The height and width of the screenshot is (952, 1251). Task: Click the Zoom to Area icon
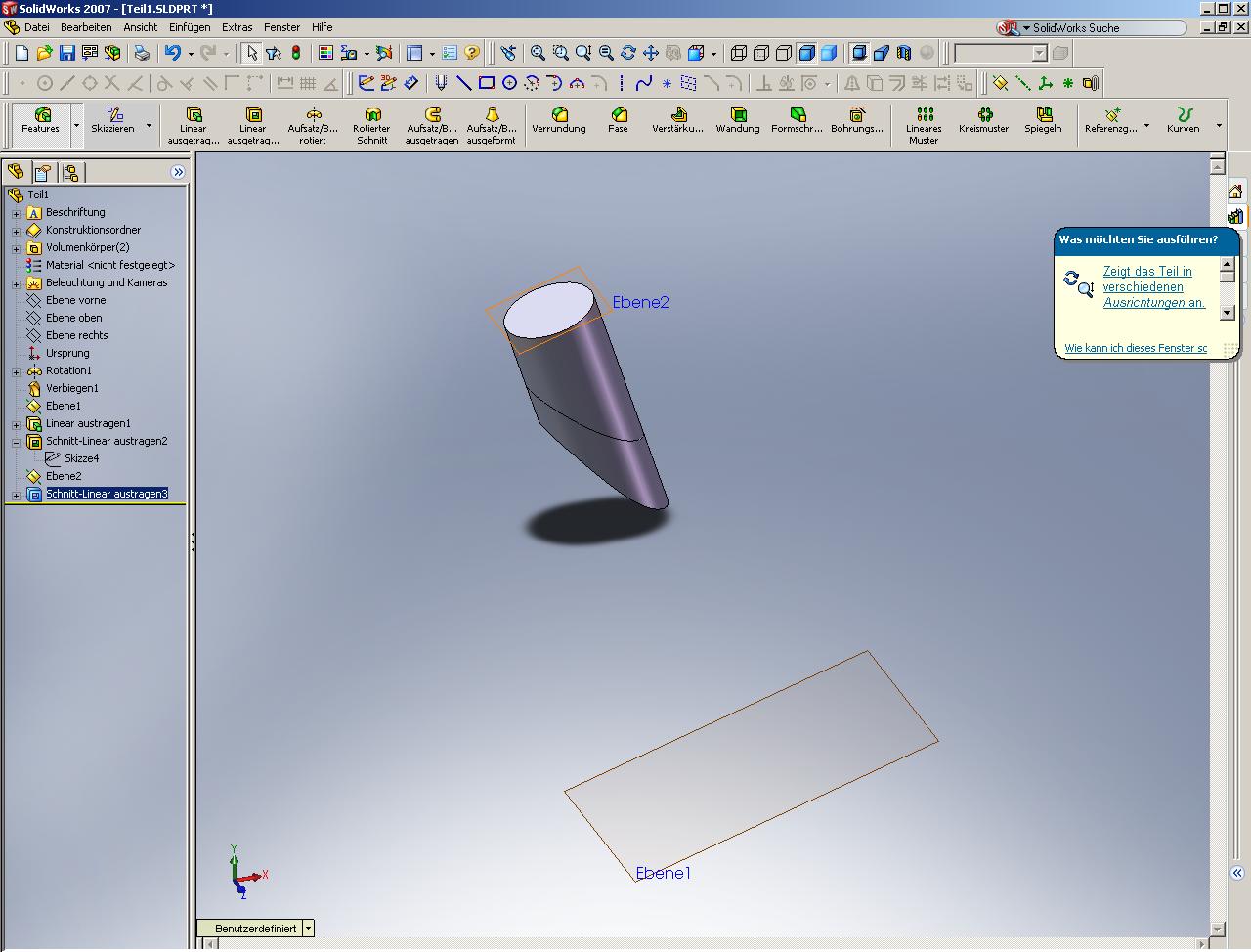click(560, 53)
